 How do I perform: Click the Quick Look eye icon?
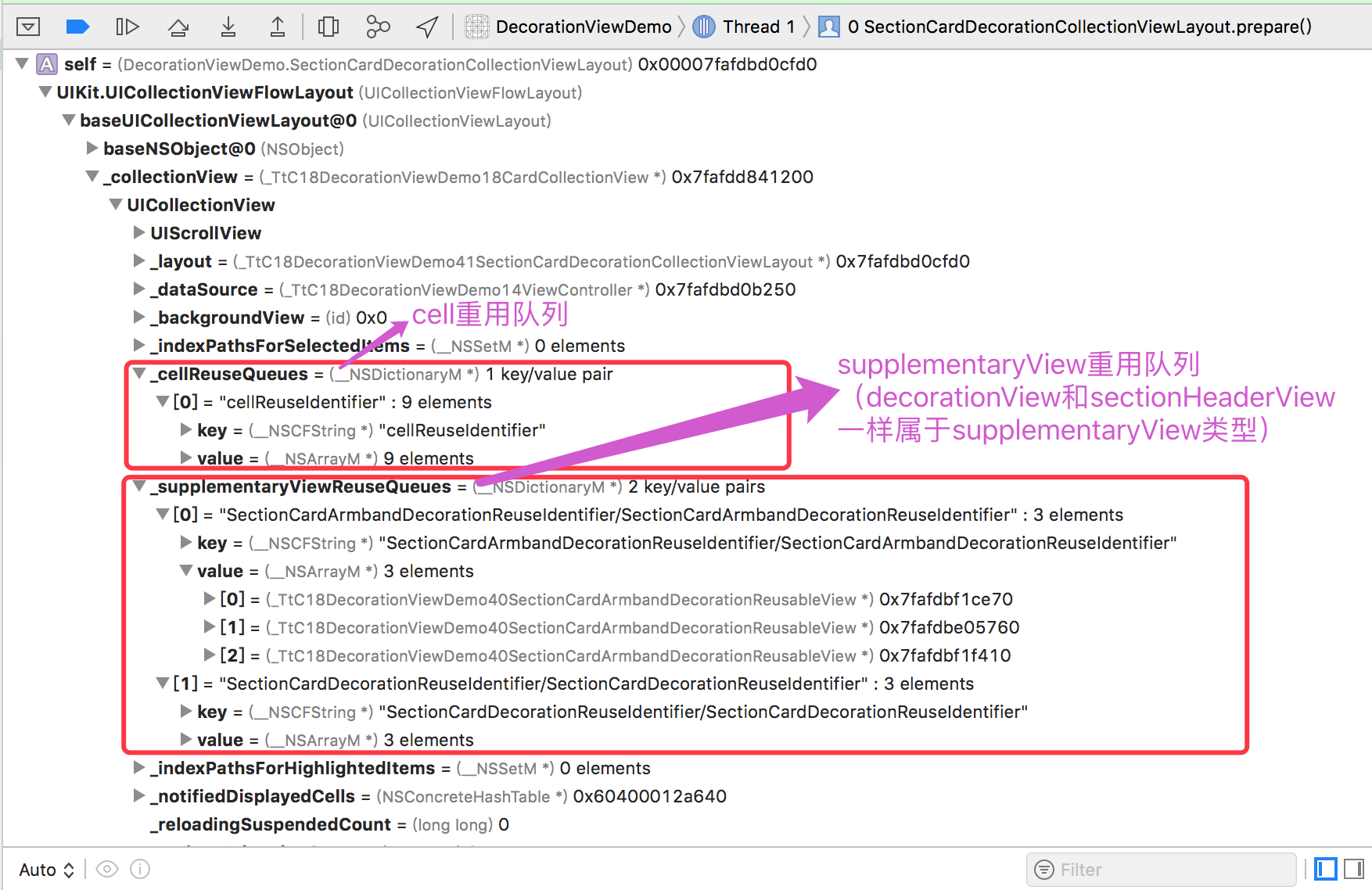(x=107, y=869)
